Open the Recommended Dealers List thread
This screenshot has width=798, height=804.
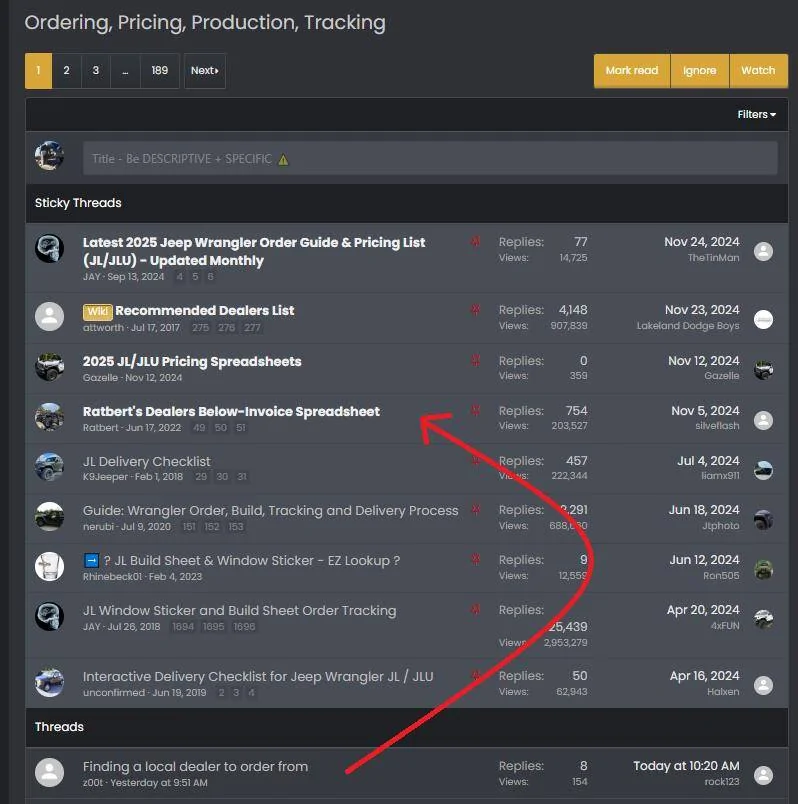pos(205,310)
